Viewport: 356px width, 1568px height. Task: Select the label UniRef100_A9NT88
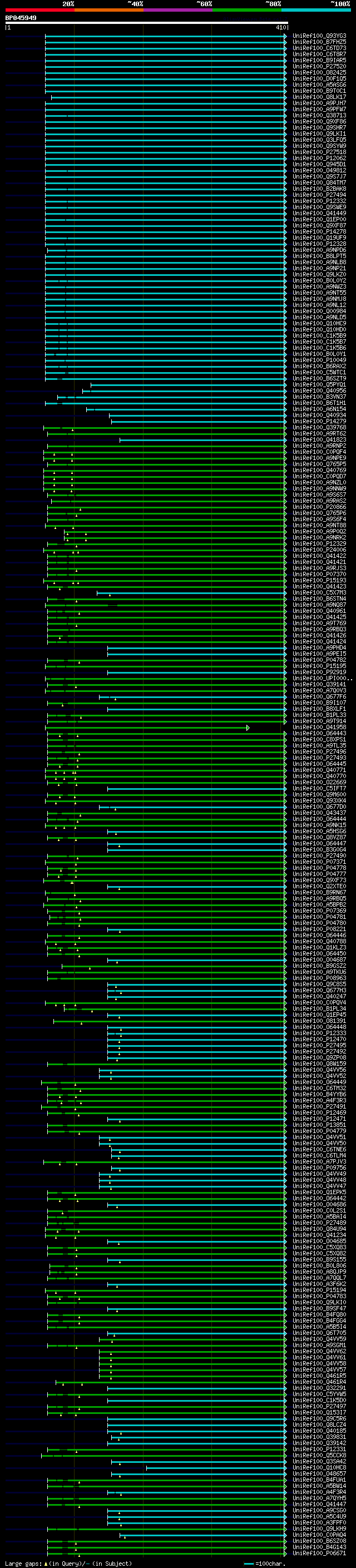pos(319,525)
